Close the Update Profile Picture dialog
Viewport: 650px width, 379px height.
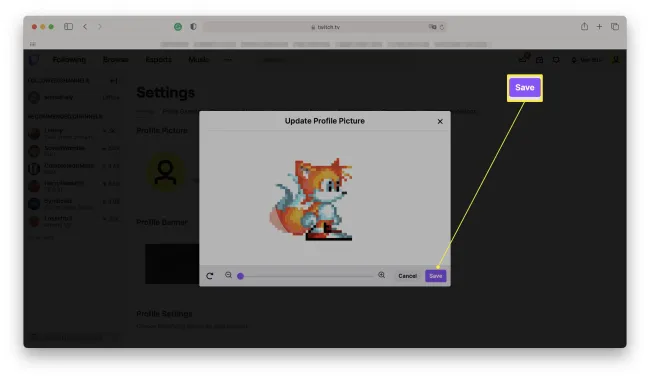coord(440,121)
